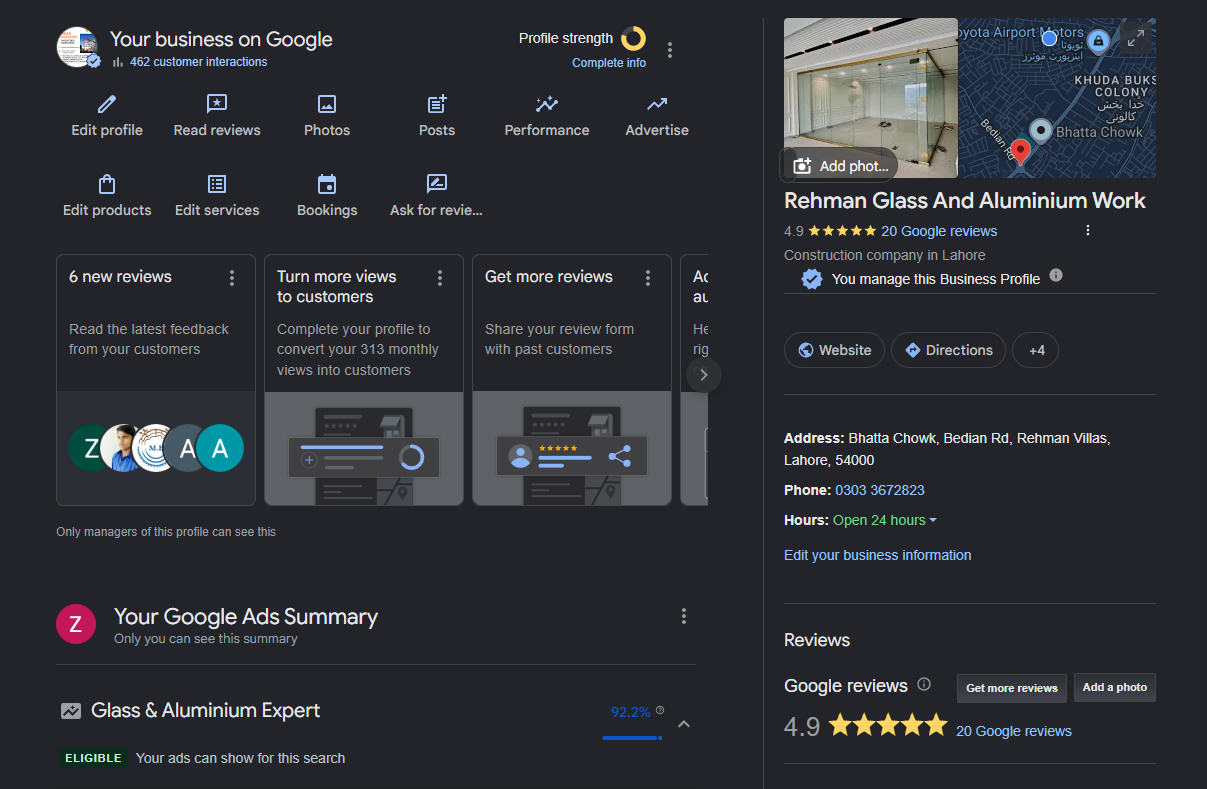The width and height of the screenshot is (1207, 789).
Task: Click Add photos button
Action: (x=838, y=166)
